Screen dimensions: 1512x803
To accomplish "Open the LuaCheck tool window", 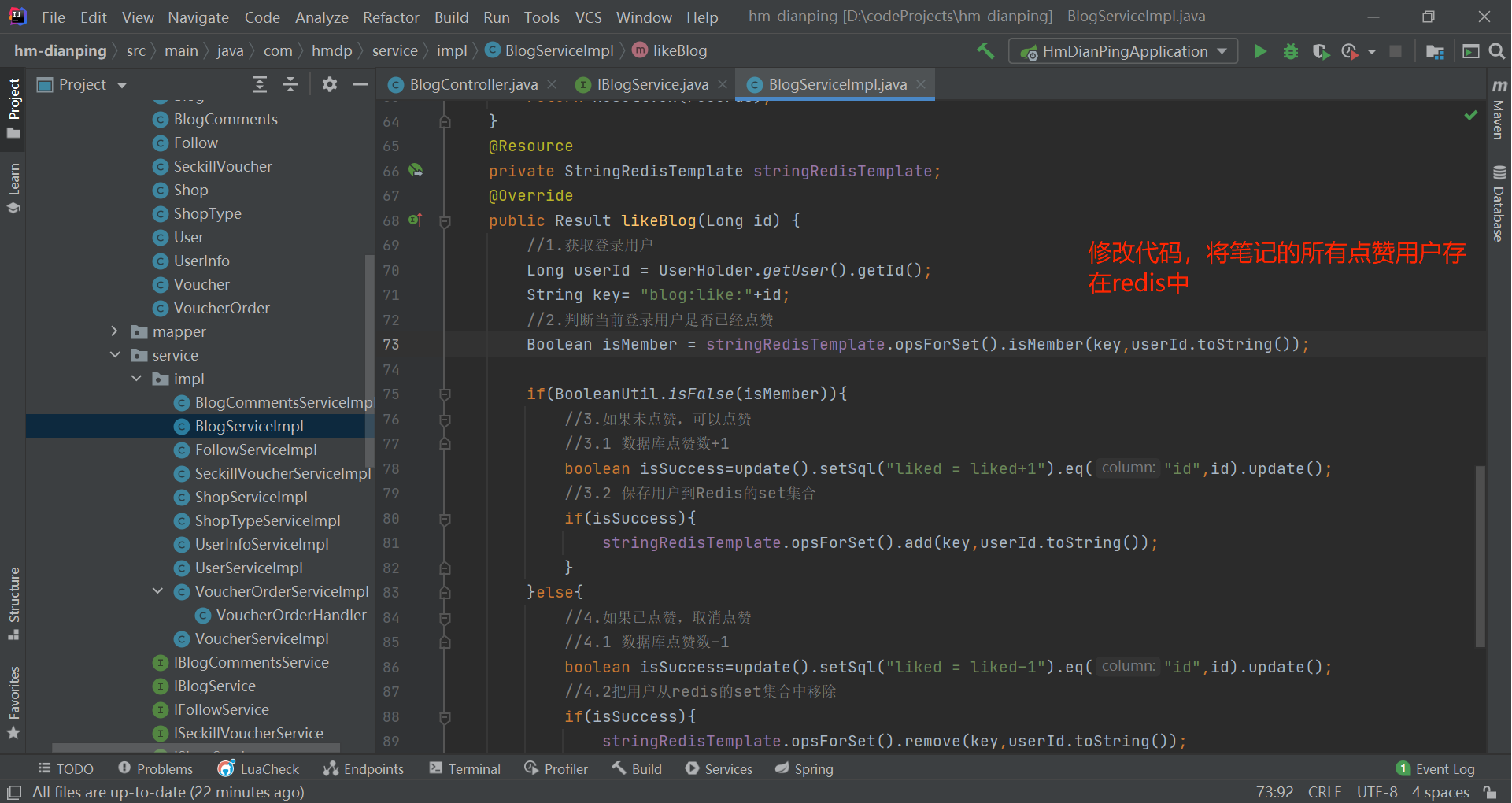I will pos(258,768).
